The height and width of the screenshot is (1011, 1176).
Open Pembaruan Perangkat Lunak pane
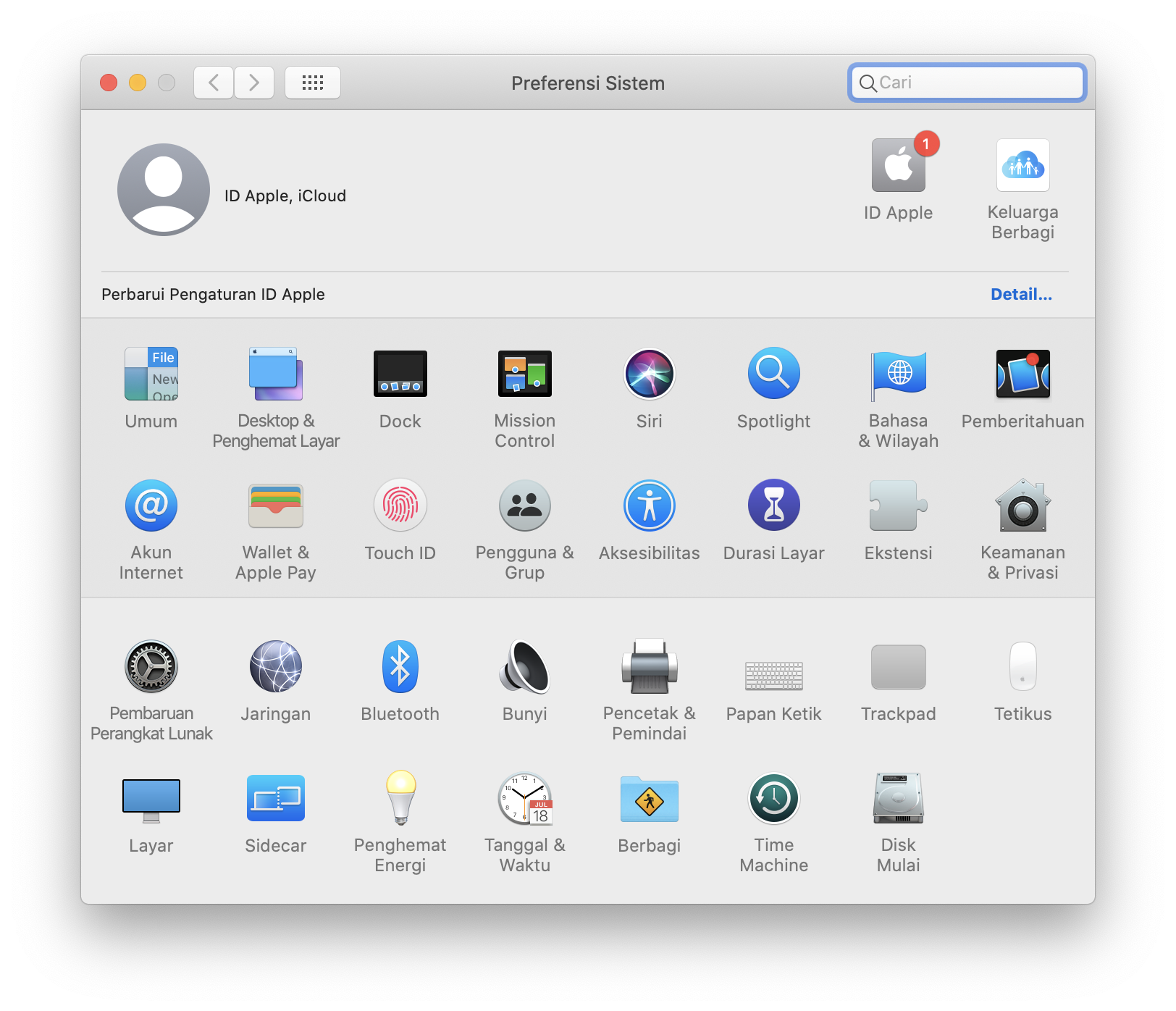click(x=151, y=667)
